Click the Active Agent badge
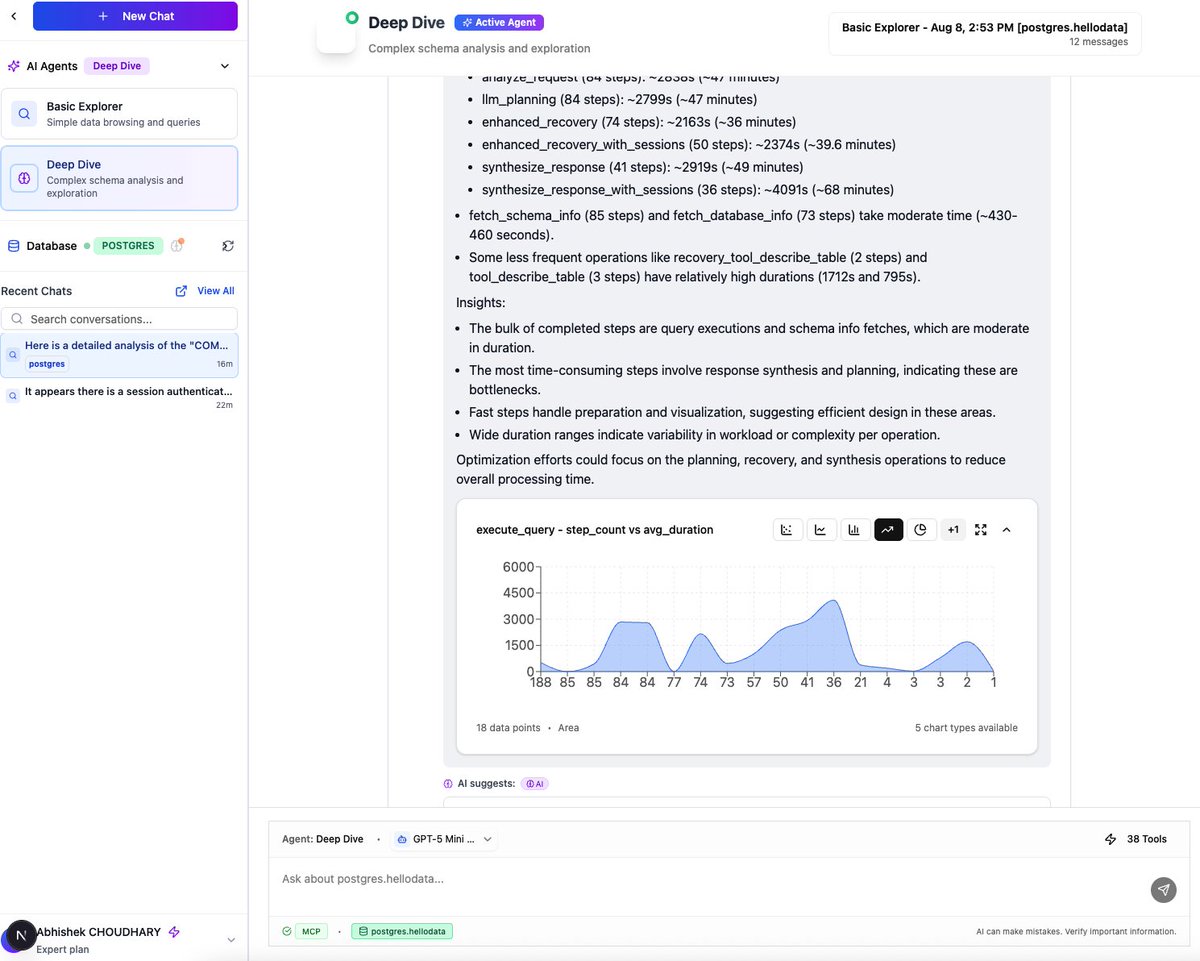This screenshot has height=961, width=1200. 499,22
